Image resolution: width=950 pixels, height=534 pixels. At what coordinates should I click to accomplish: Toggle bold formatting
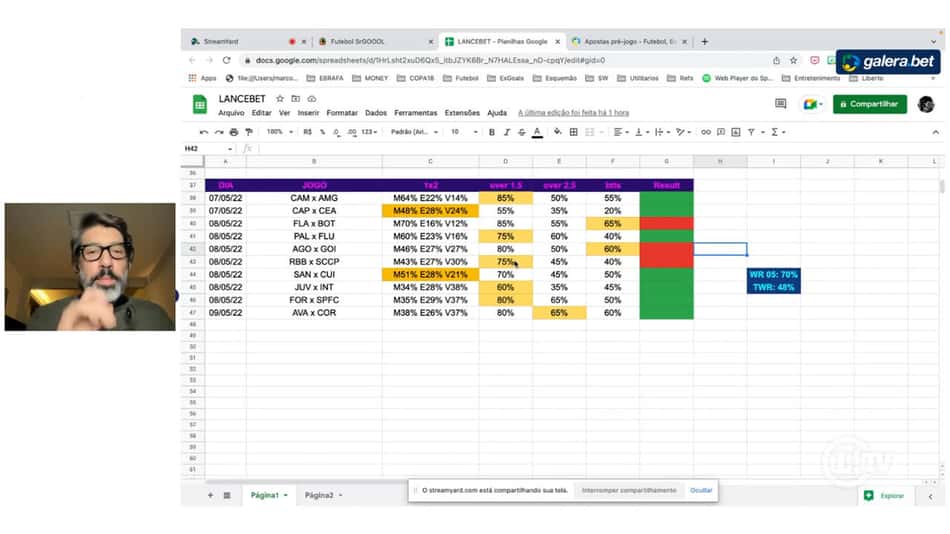492,132
